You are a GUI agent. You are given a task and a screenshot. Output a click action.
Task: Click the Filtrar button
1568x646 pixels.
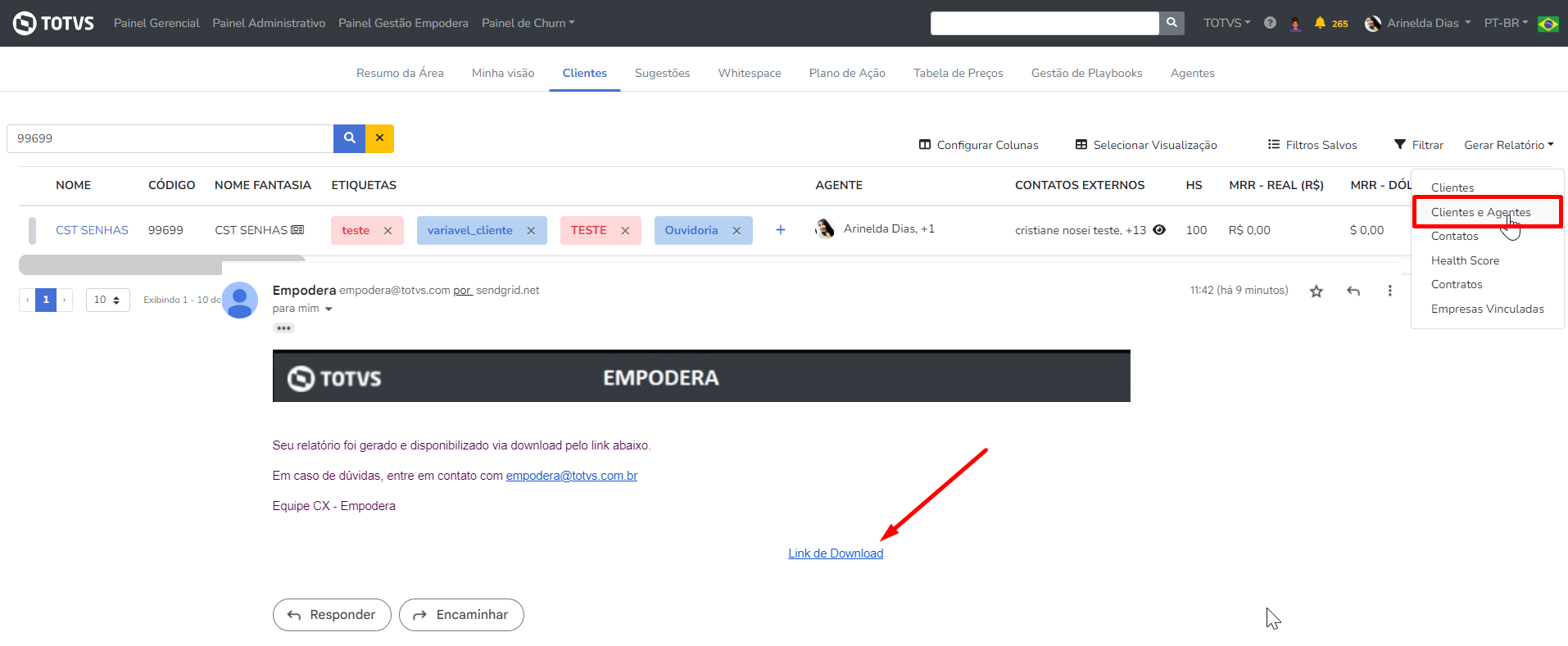pos(1419,145)
